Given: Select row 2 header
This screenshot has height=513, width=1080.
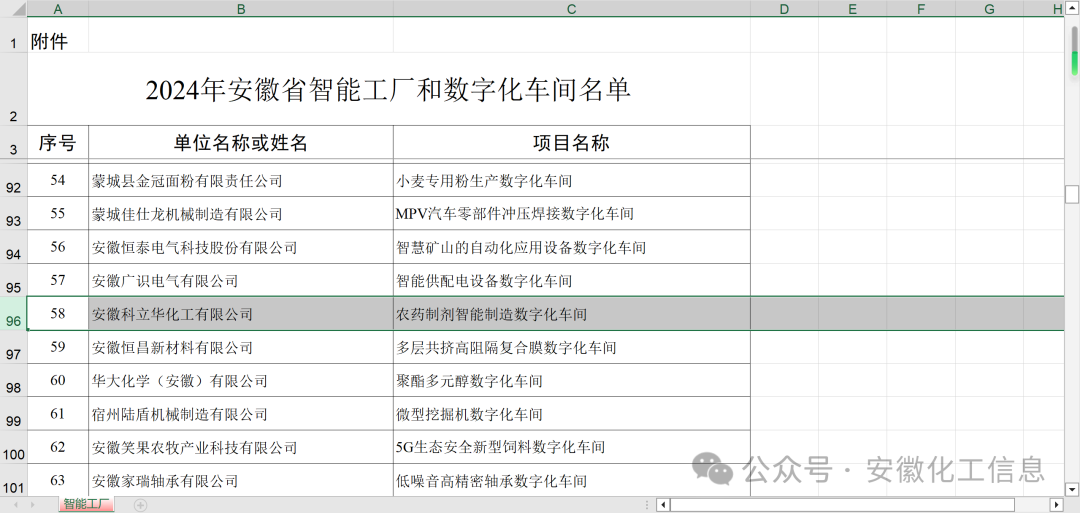Looking at the screenshot, I should coord(14,90).
